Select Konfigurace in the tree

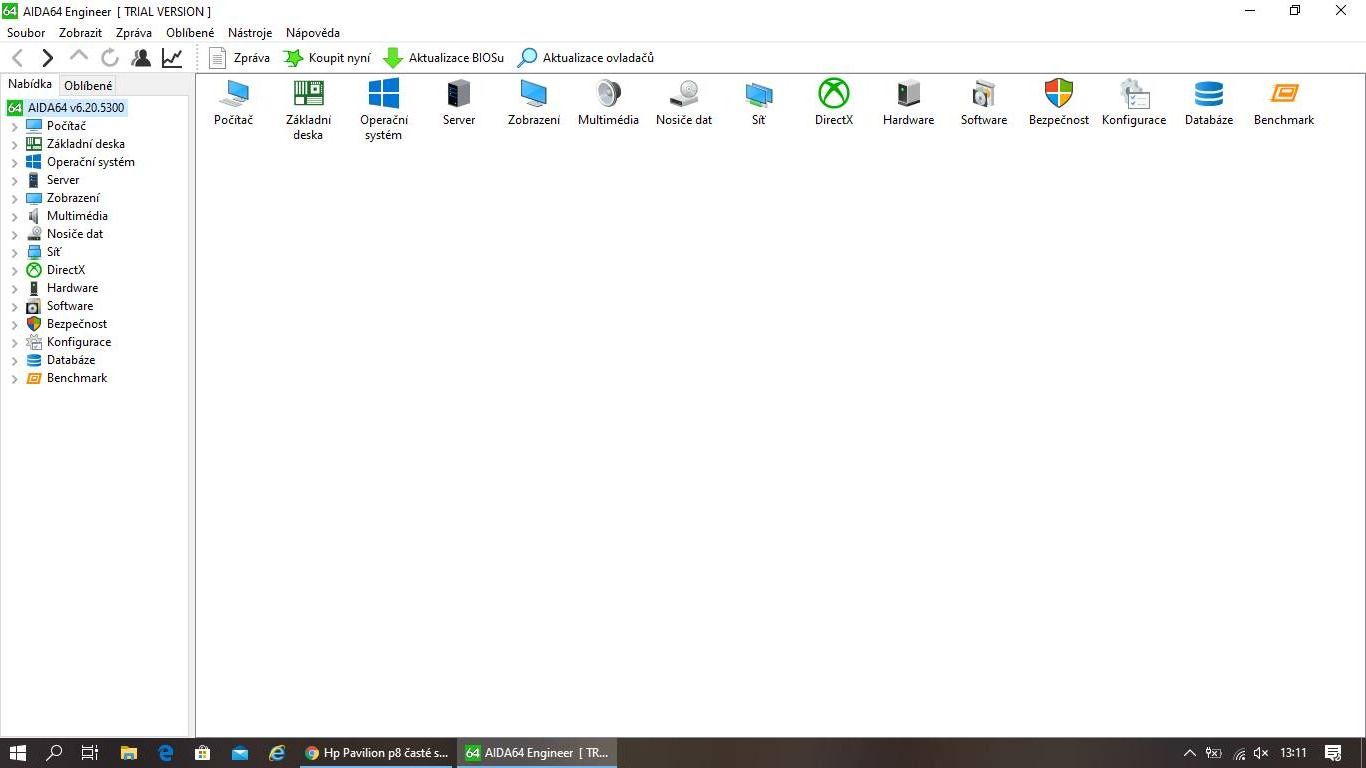79,342
